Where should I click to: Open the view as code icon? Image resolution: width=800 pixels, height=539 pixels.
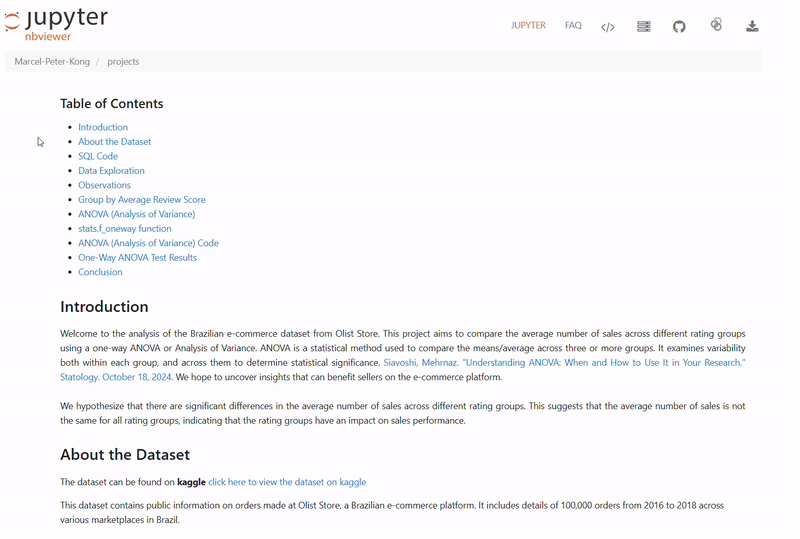pos(608,27)
